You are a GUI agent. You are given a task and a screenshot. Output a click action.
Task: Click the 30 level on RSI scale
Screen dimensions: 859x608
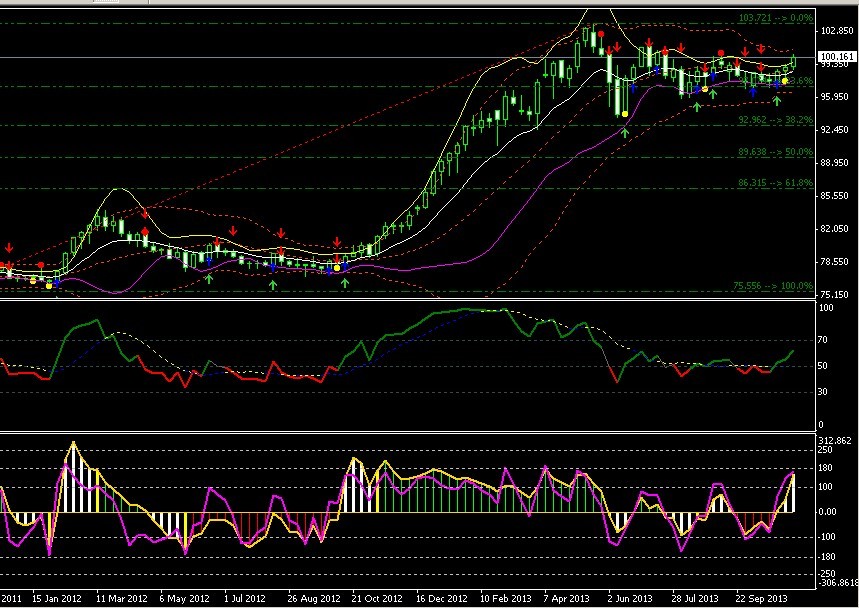(823, 392)
